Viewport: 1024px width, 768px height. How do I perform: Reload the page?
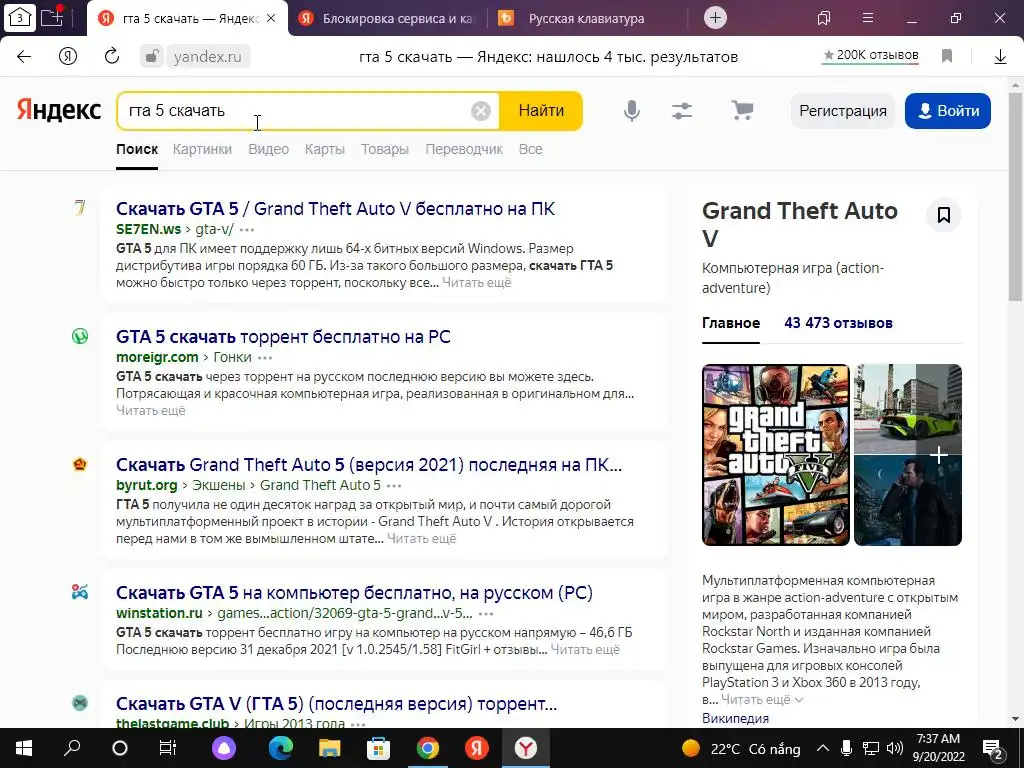point(112,56)
